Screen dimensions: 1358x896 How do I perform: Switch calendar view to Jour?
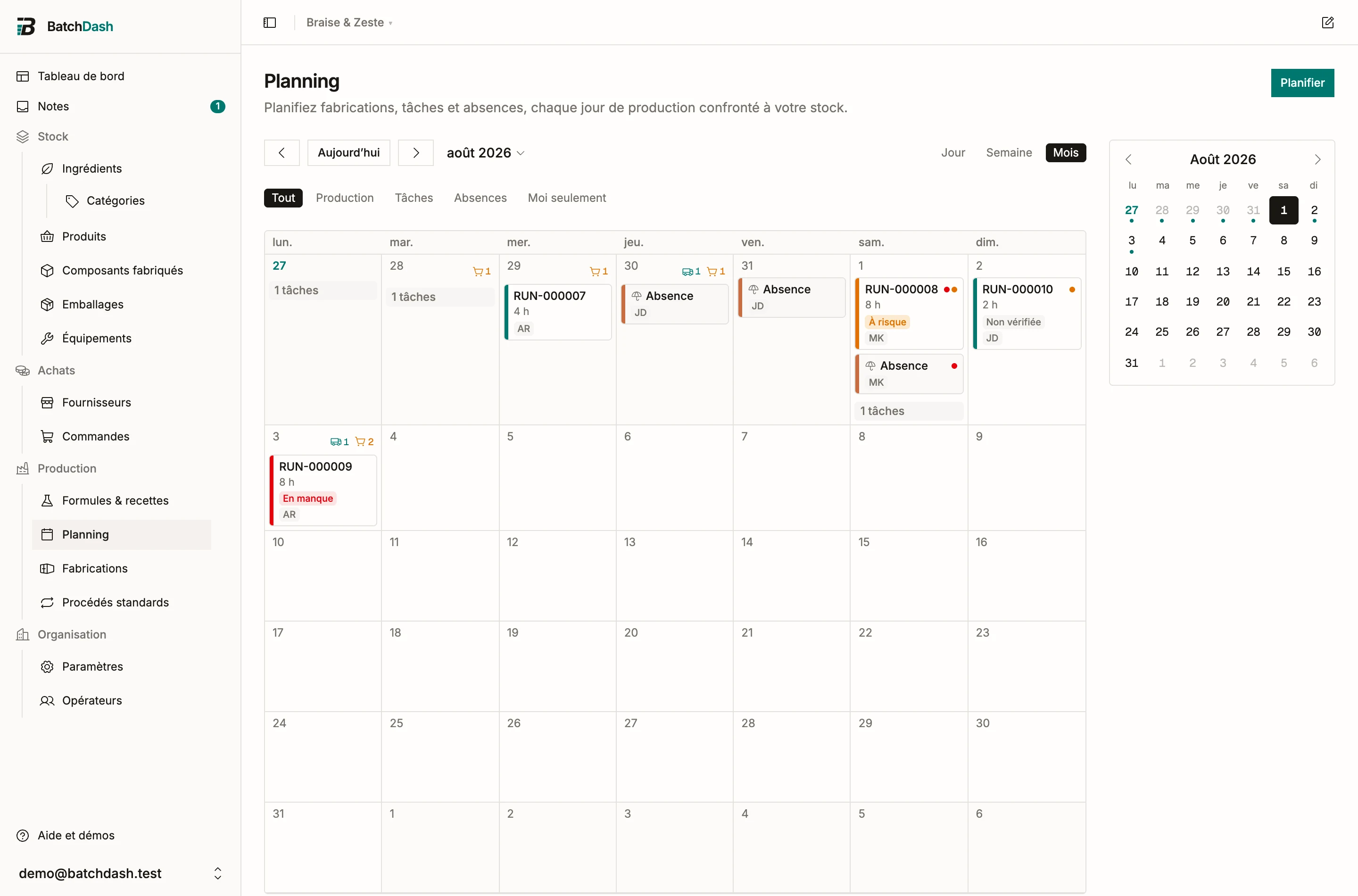click(x=953, y=153)
